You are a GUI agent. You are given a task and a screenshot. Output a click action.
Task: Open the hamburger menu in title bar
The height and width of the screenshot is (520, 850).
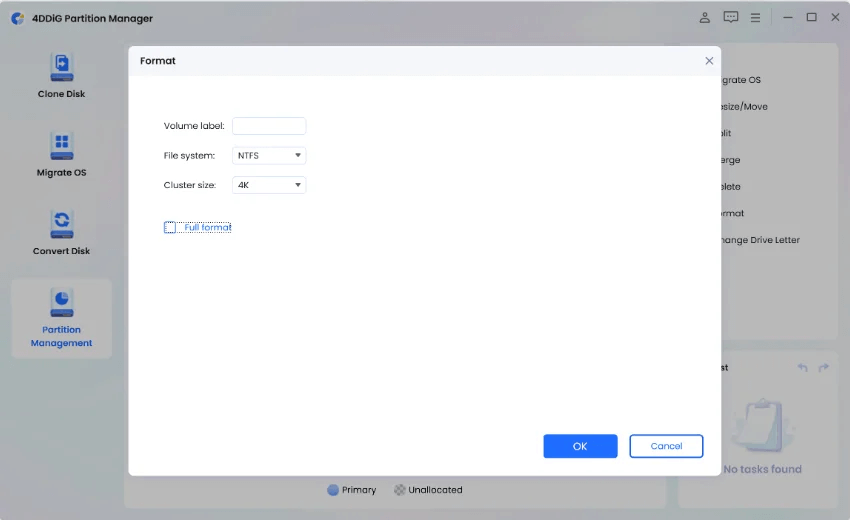point(755,18)
